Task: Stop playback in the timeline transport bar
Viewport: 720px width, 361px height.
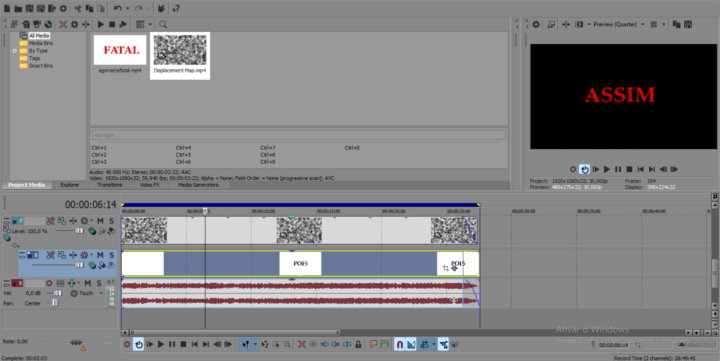Action: click(x=183, y=344)
